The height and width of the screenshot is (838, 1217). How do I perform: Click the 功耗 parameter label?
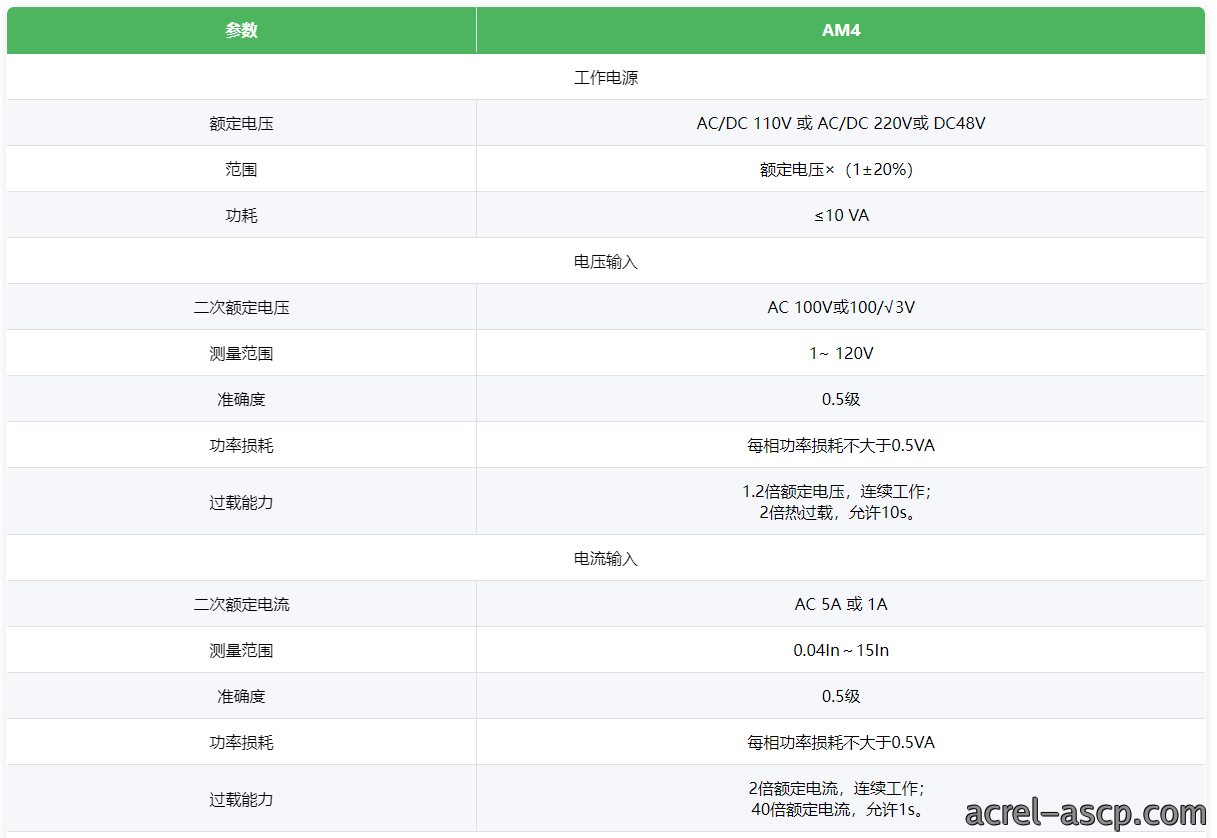[x=241, y=216]
